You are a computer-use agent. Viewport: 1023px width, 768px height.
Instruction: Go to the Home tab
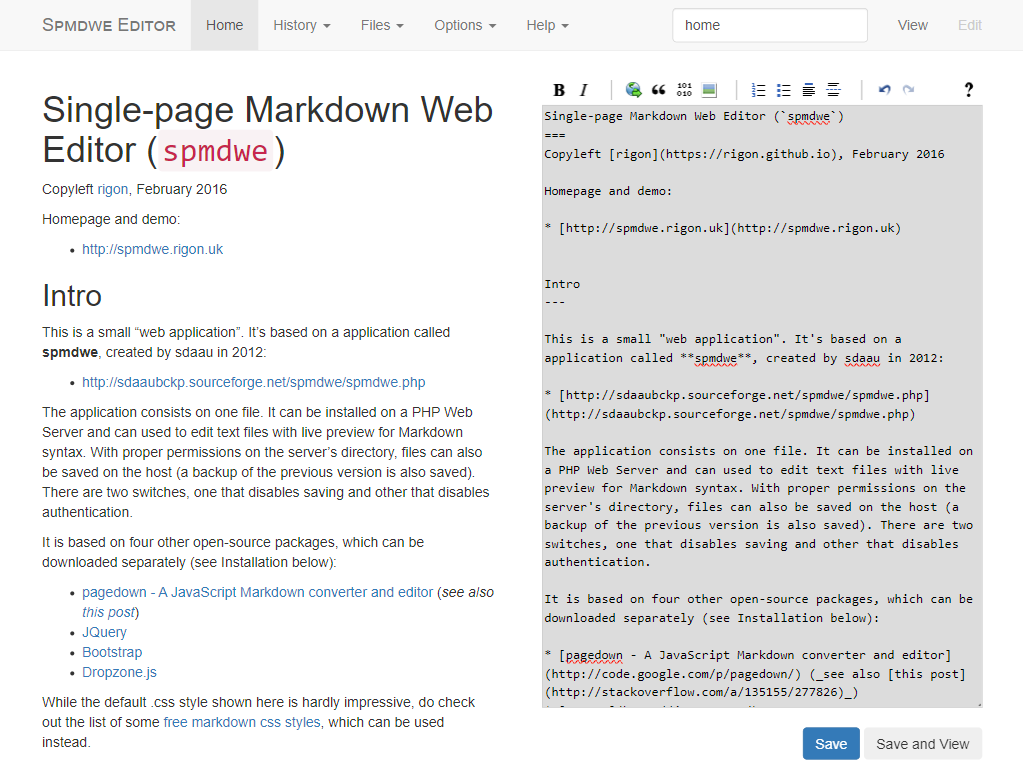pos(224,25)
